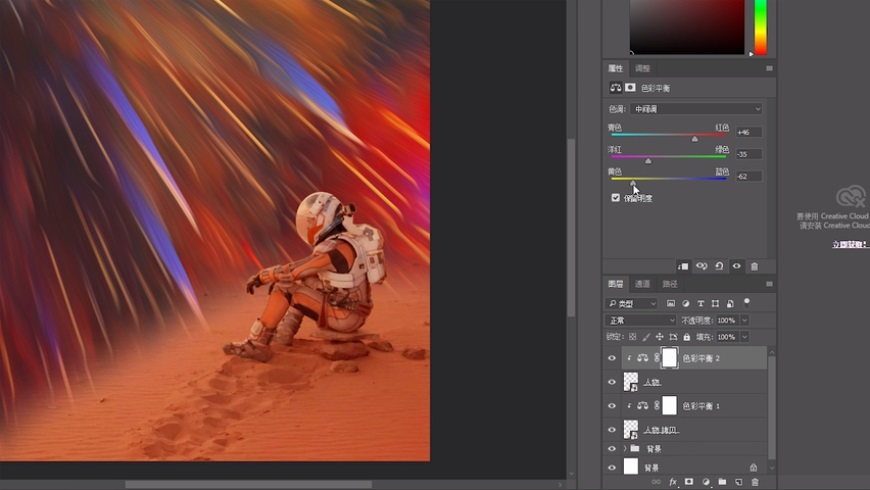
Task: Click cyan-red slider handle
Action: tap(694, 139)
